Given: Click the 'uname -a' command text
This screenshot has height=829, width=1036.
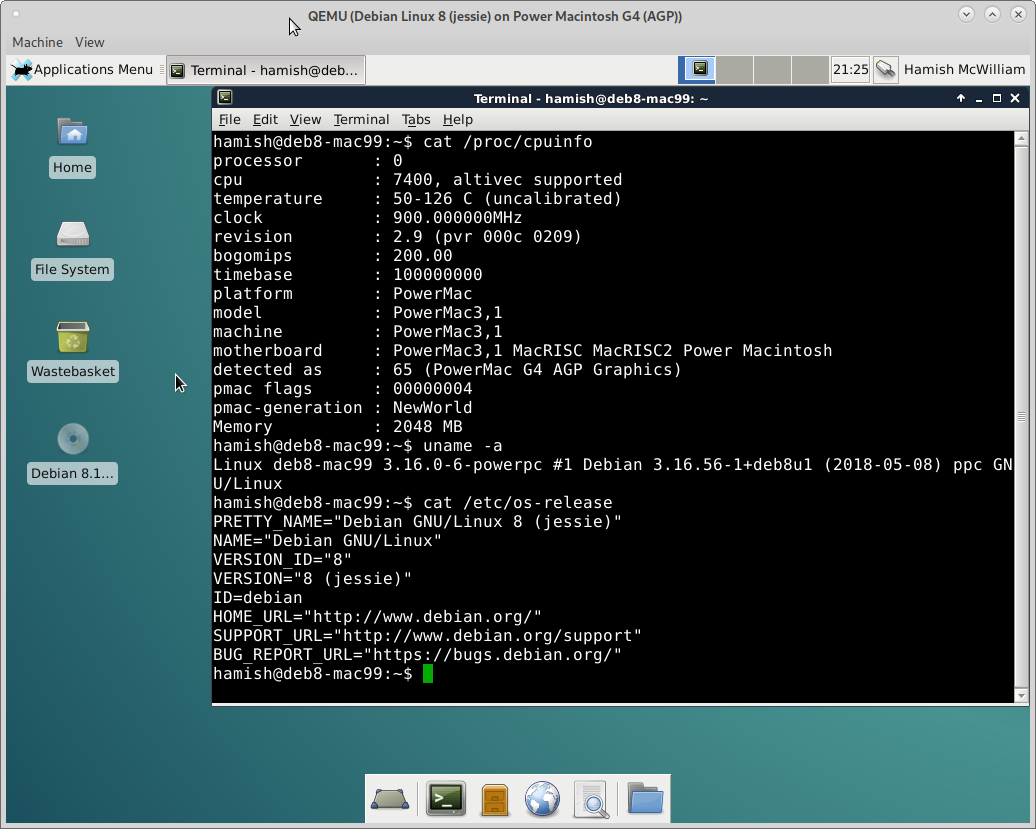Looking at the screenshot, I should (462, 446).
